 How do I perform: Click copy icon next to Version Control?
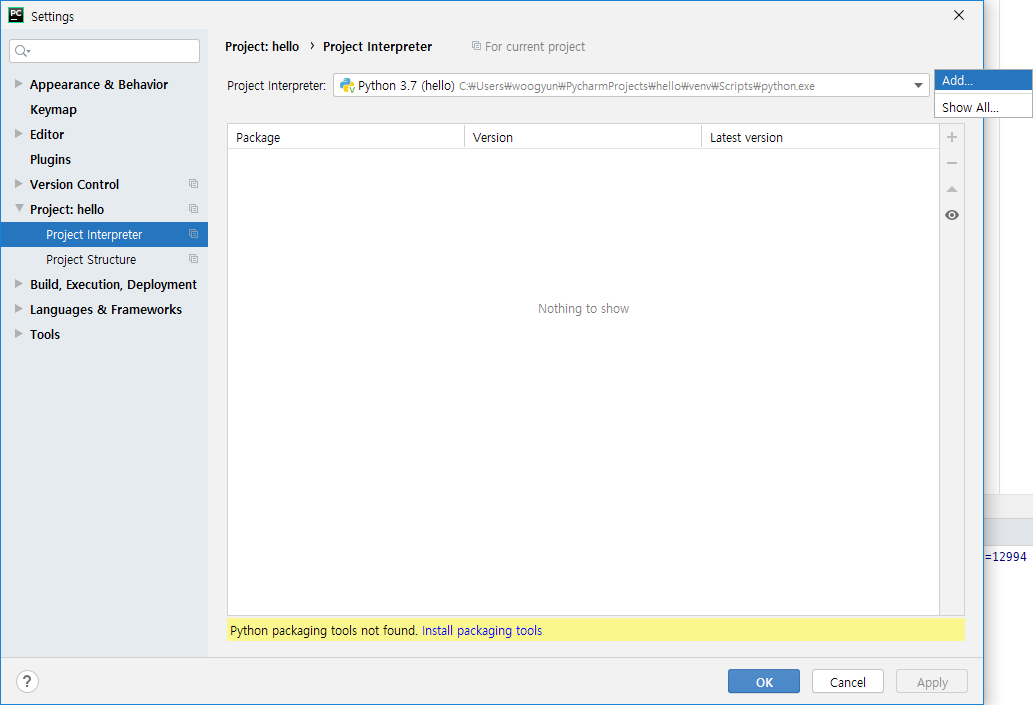click(x=193, y=184)
